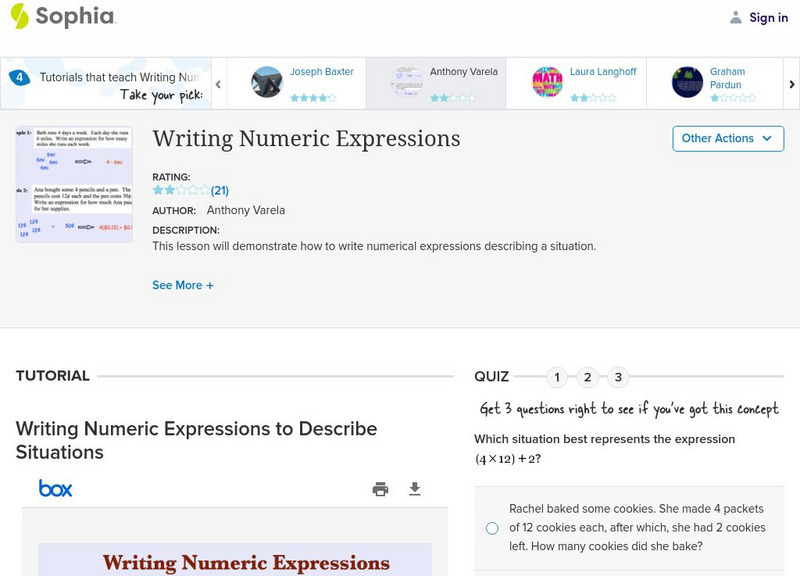Click the tutorial preview thumbnail image

click(74, 184)
